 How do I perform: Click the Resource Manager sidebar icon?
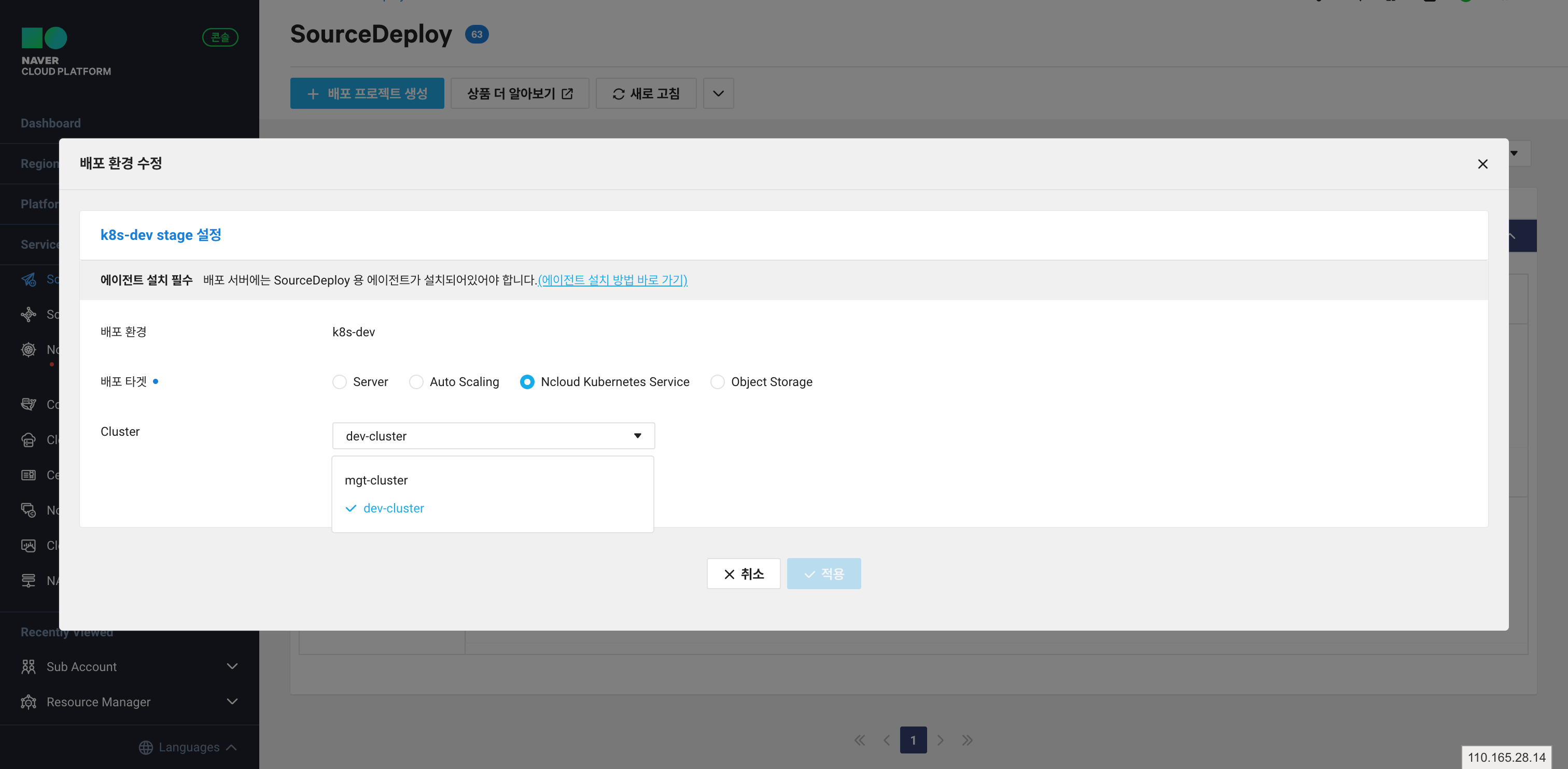pyautogui.click(x=28, y=702)
